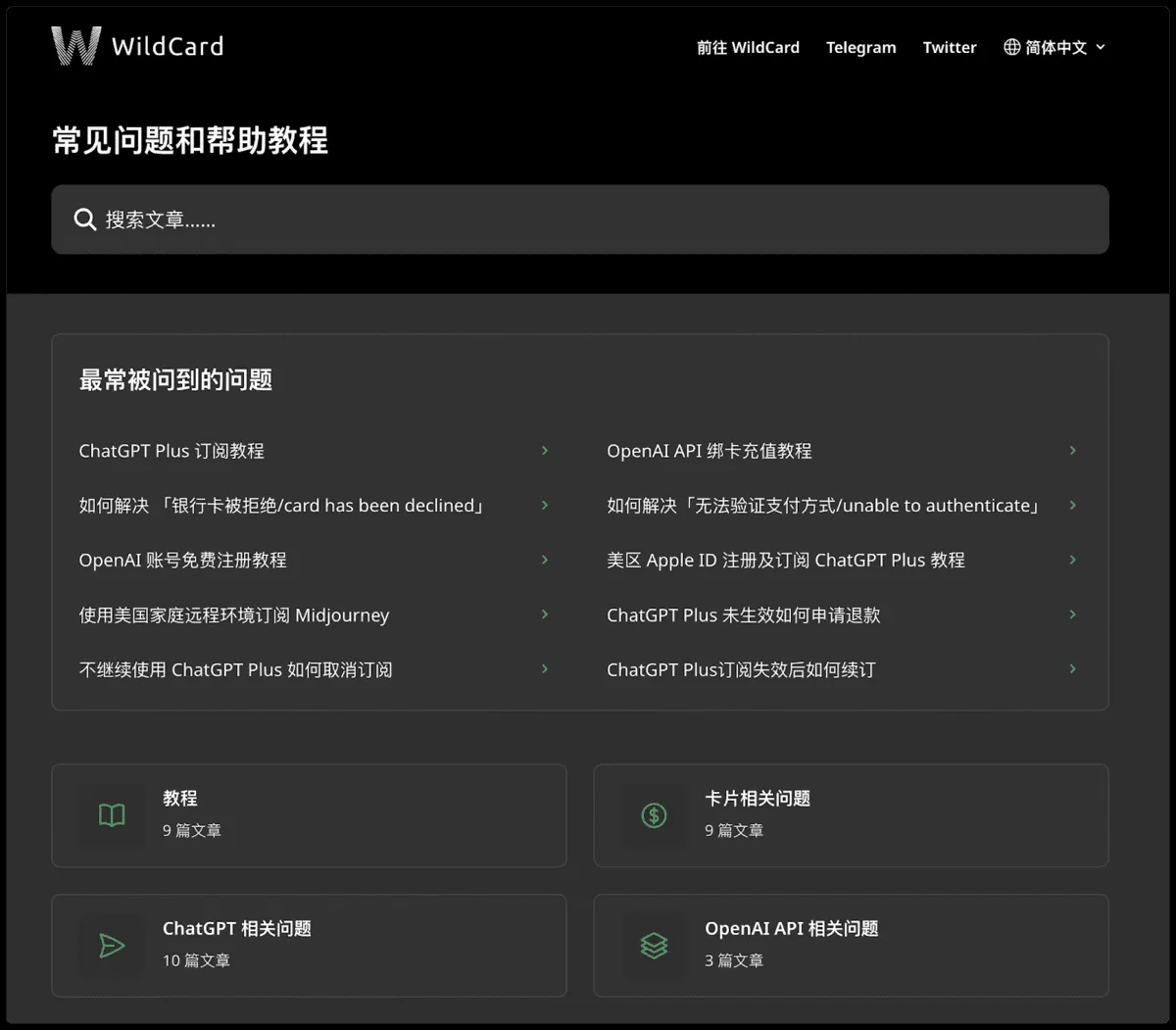Image resolution: width=1176 pixels, height=1030 pixels.
Task: Click the layers icon on OpenAI API 相关问题 card
Action: [654, 946]
